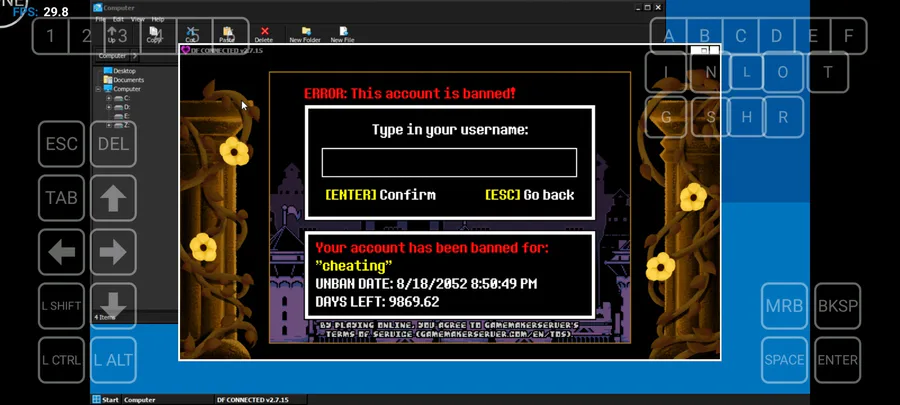
Task: Tap the on-screen number 1 key
Action: click(x=50, y=36)
